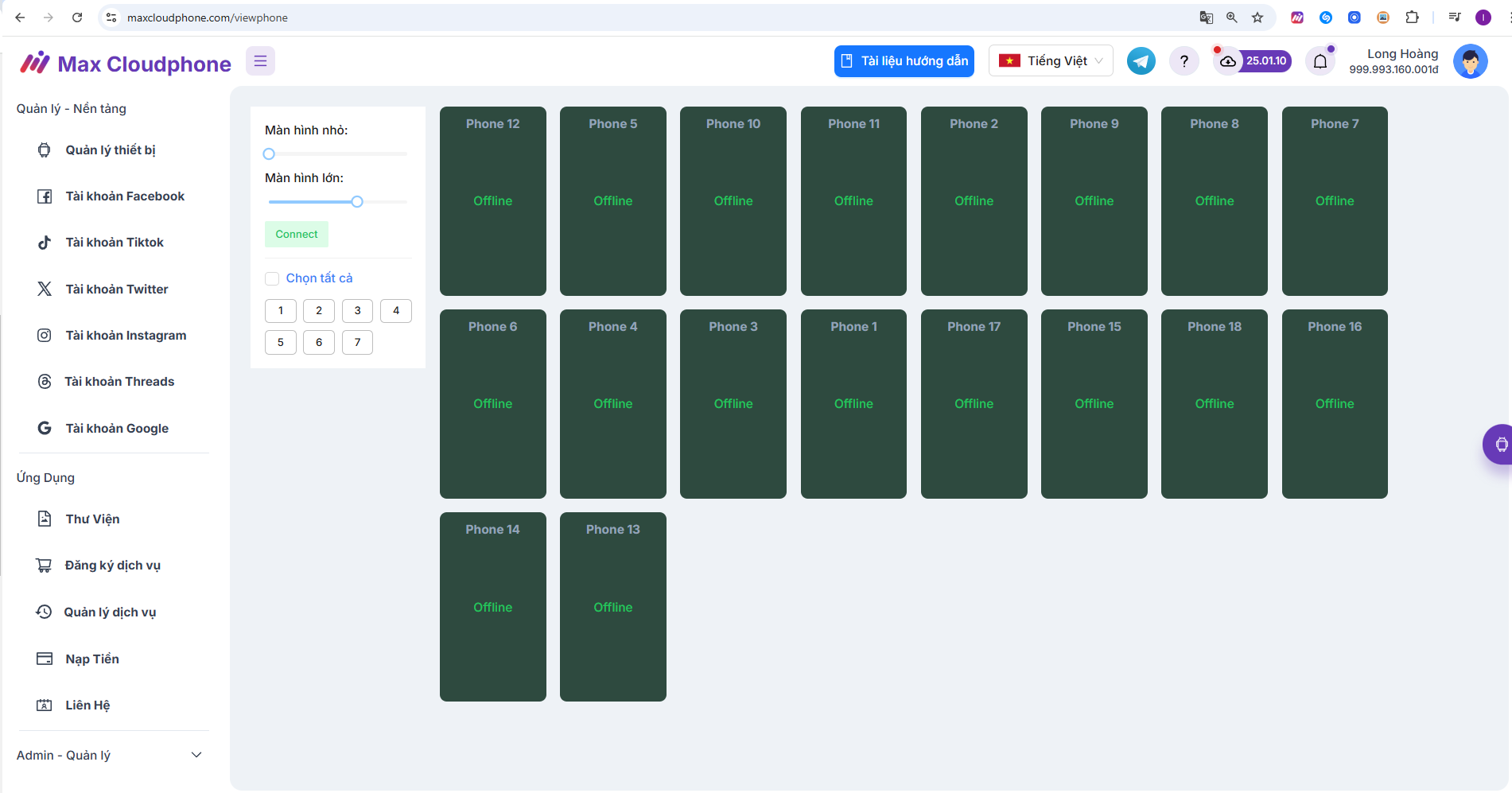The image size is (1512, 793).
Task: Click the Màn hình lớn slider handle
Action: pyautogui.click(x=357, y=202)
